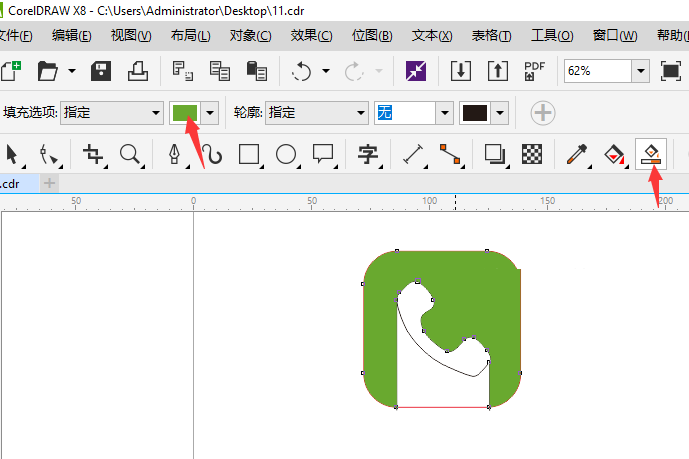Select the Pen tool
689x459 pixels.
176,155
